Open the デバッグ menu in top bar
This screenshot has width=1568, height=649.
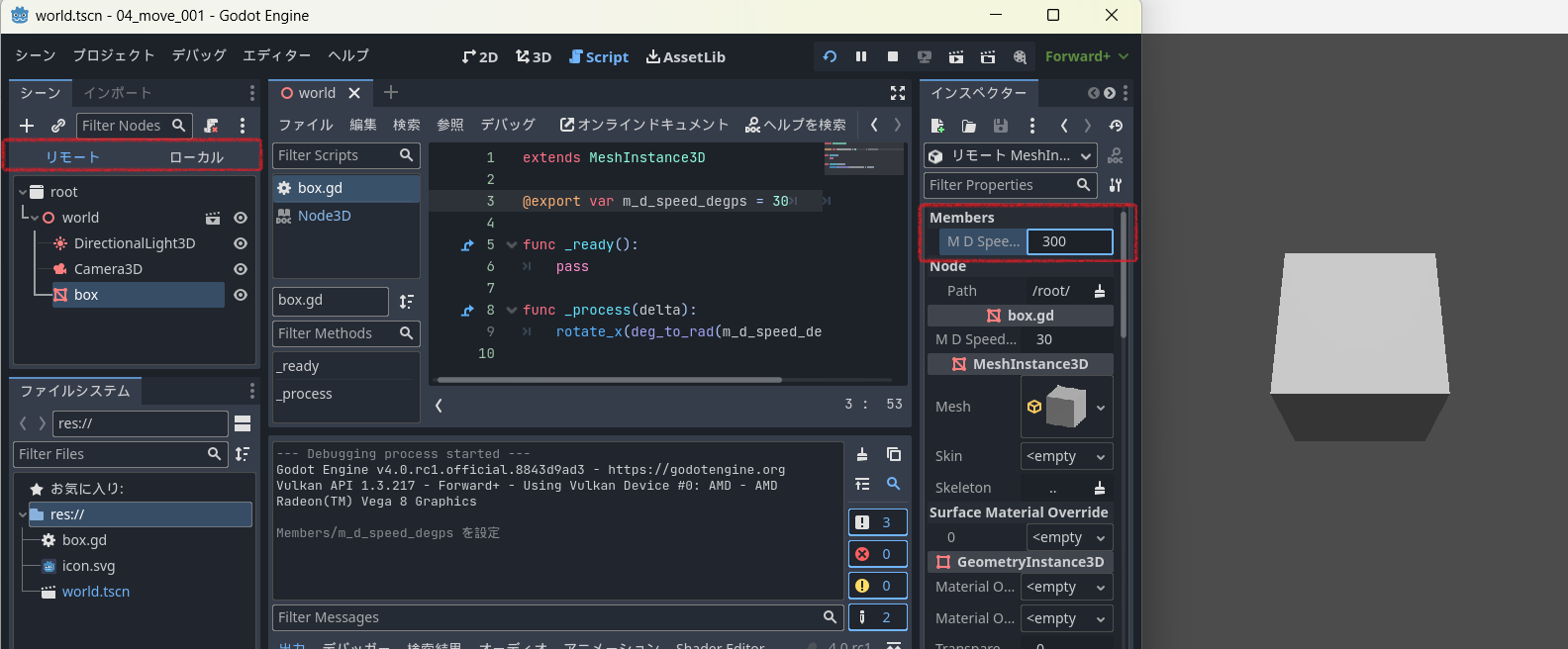tap(199, 55)
